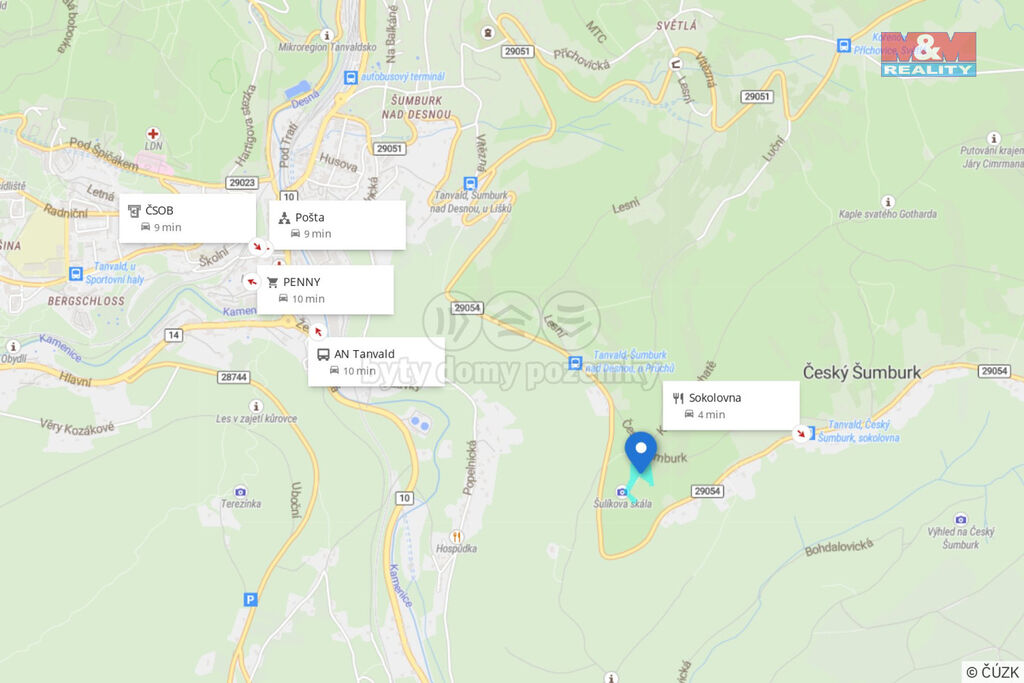Click the Mikroregion Tanvaldsko info icon

(327, 35)
